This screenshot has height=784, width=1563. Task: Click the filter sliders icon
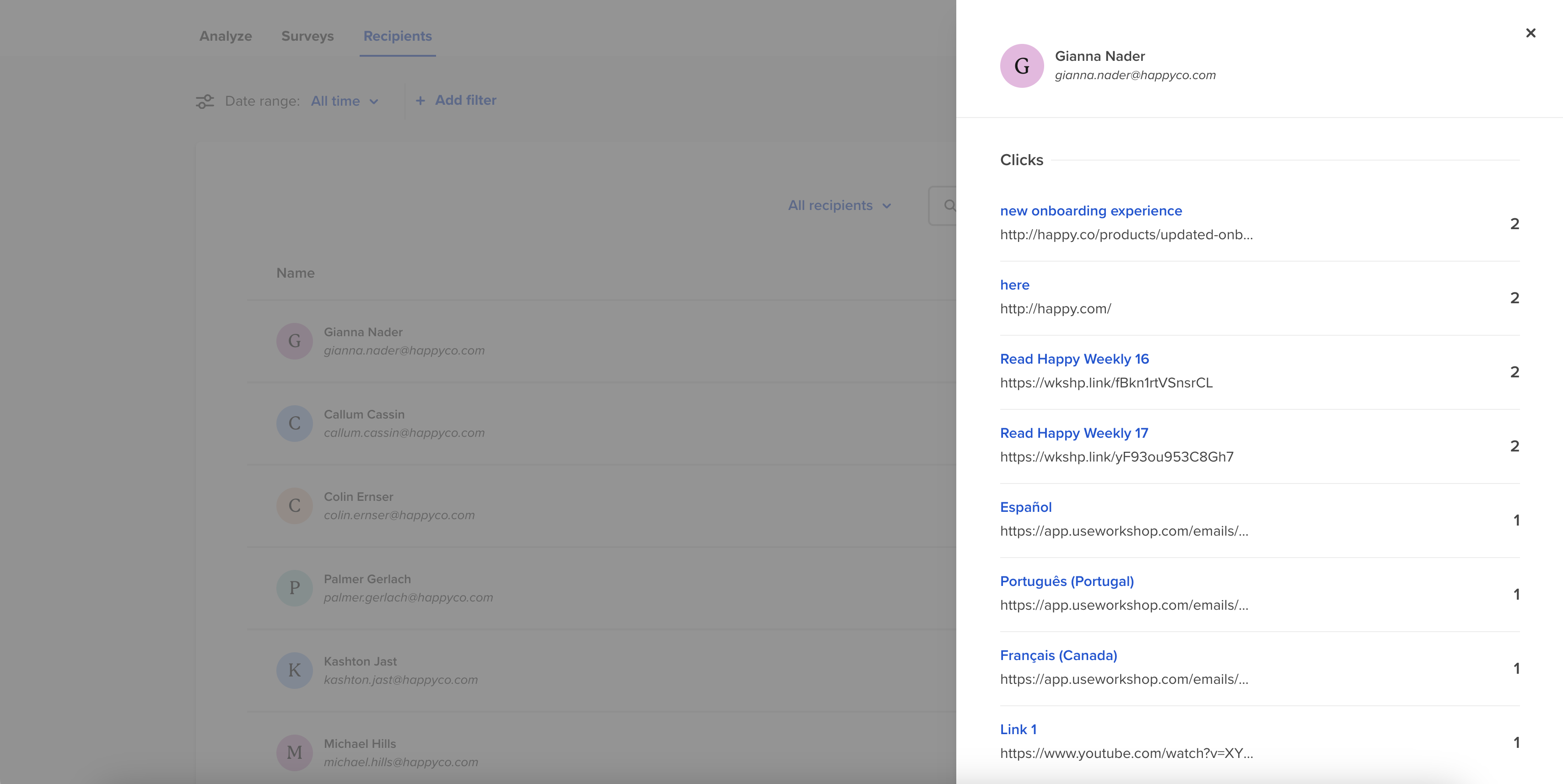tap(205, 101)
